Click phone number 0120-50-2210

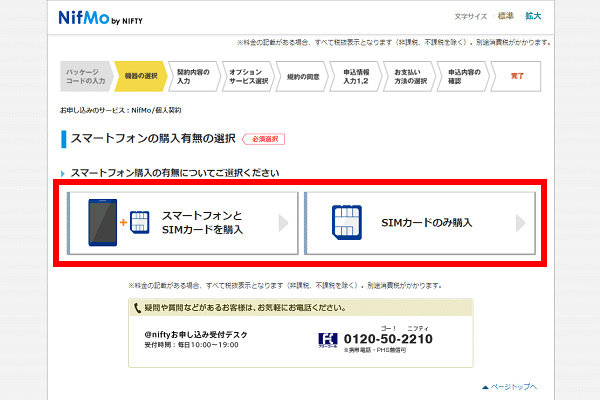click(388, 339)
